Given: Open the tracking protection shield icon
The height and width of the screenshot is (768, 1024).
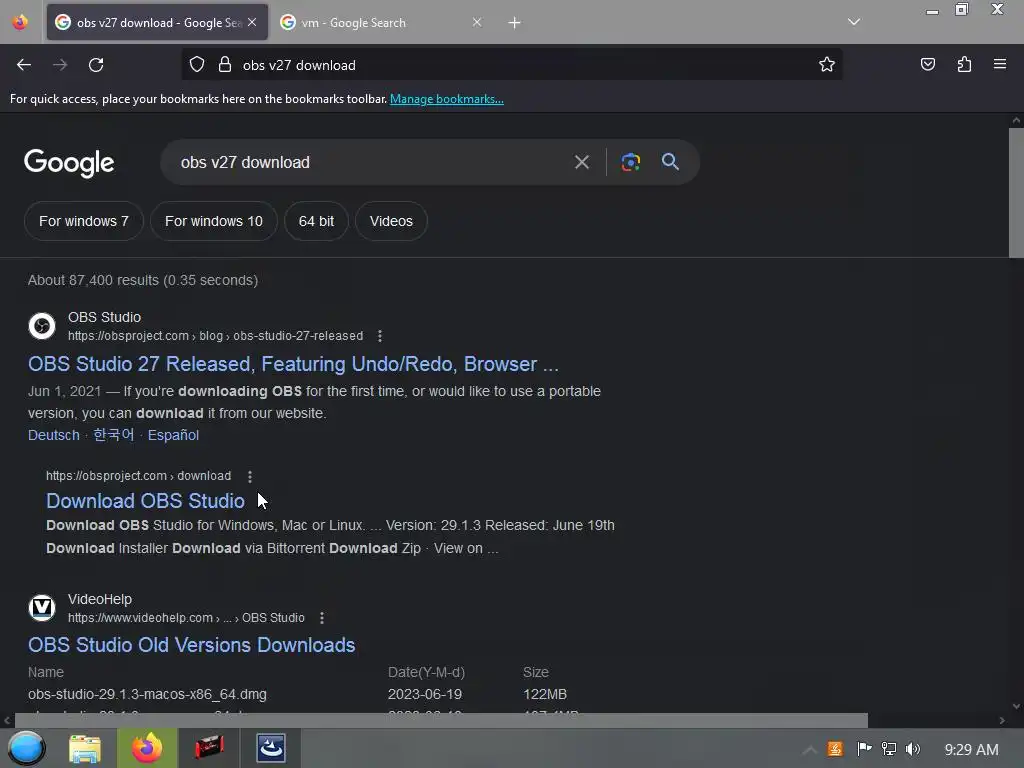Looking at the screenshot, I should [197, 64].
